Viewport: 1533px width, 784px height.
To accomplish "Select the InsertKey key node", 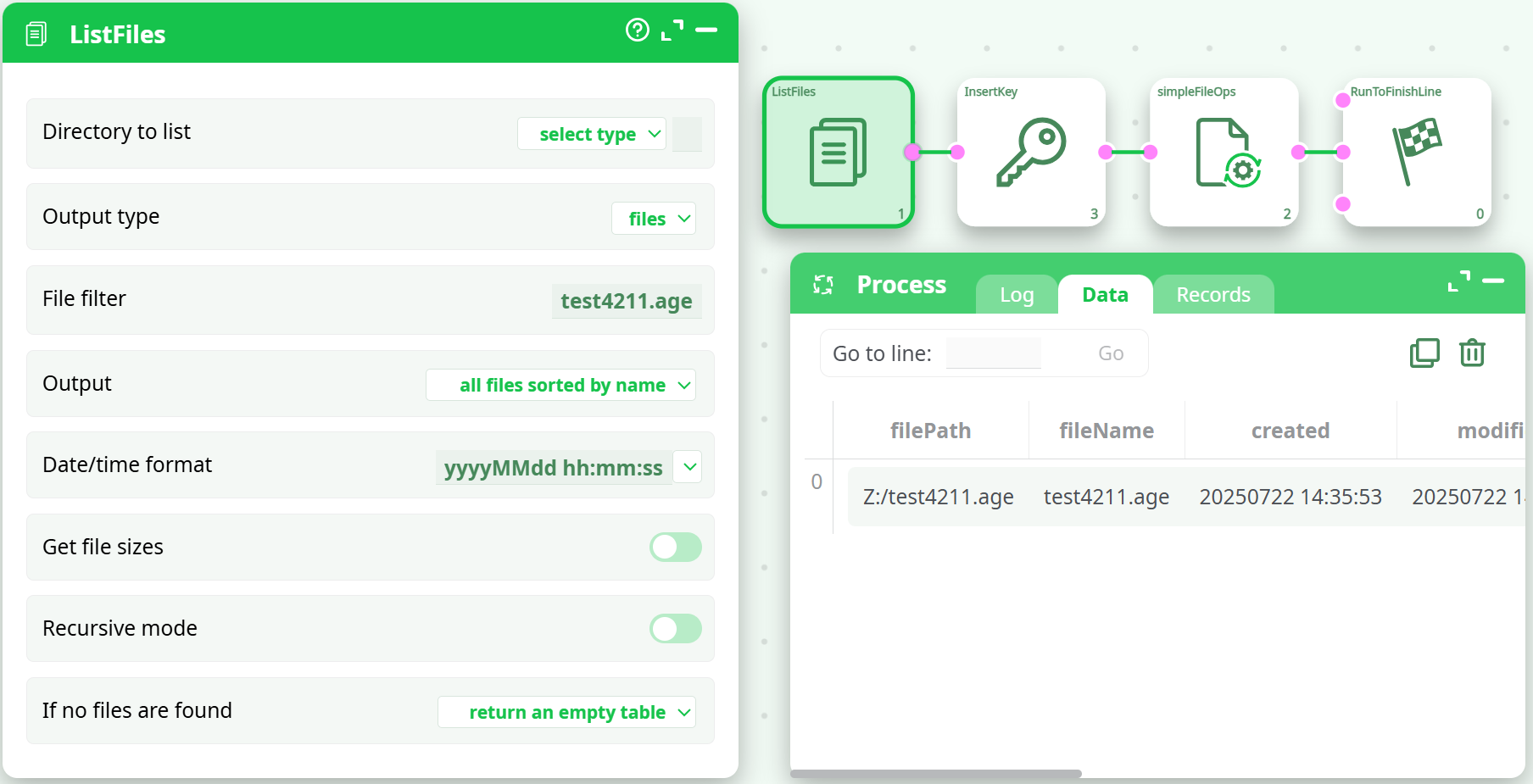I will [1031, 153].
